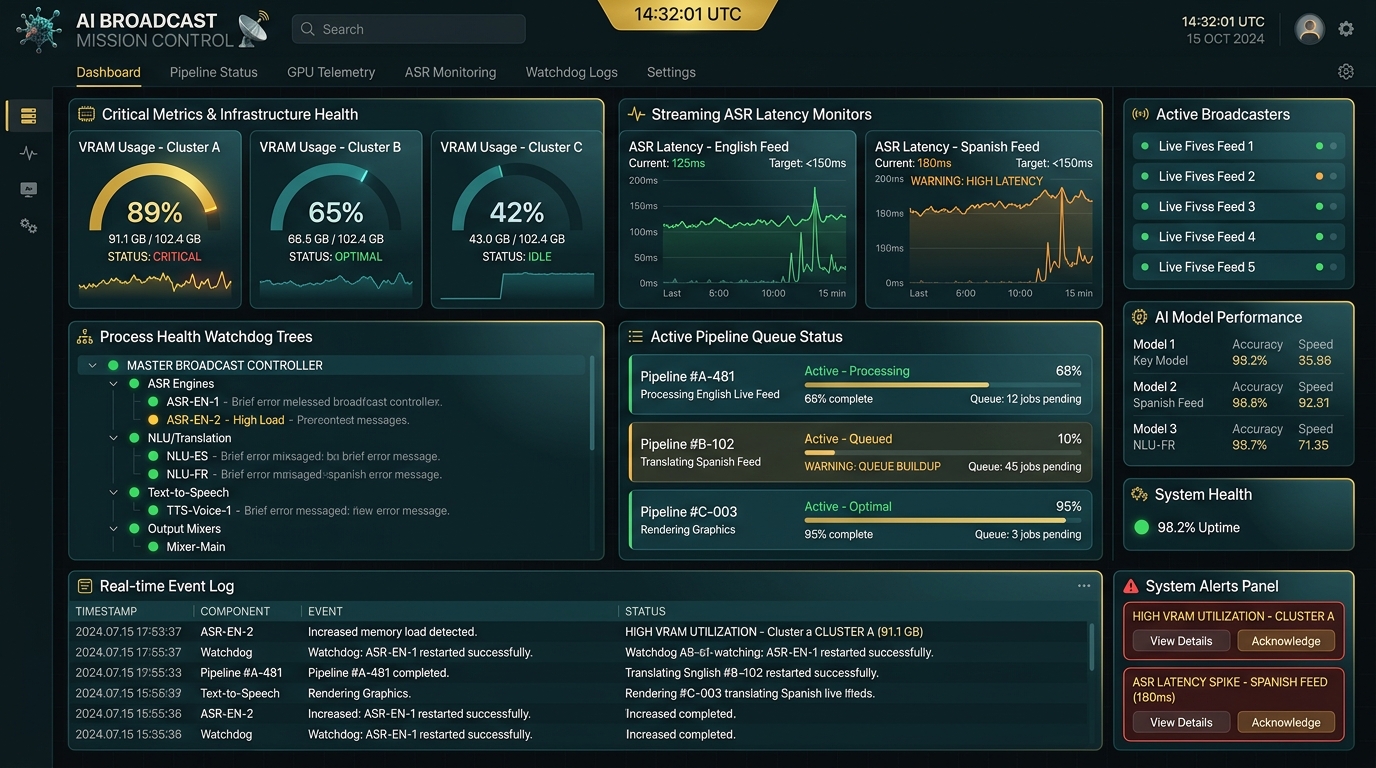Click the Active Pipeline Queue list icon

pos(635,337)
